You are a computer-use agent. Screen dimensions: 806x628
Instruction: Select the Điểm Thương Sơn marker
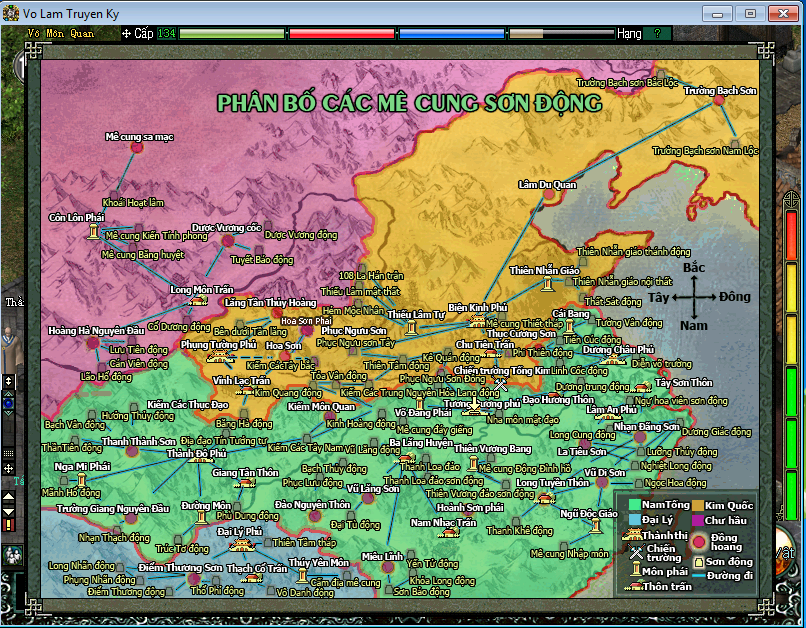point(194,579)
